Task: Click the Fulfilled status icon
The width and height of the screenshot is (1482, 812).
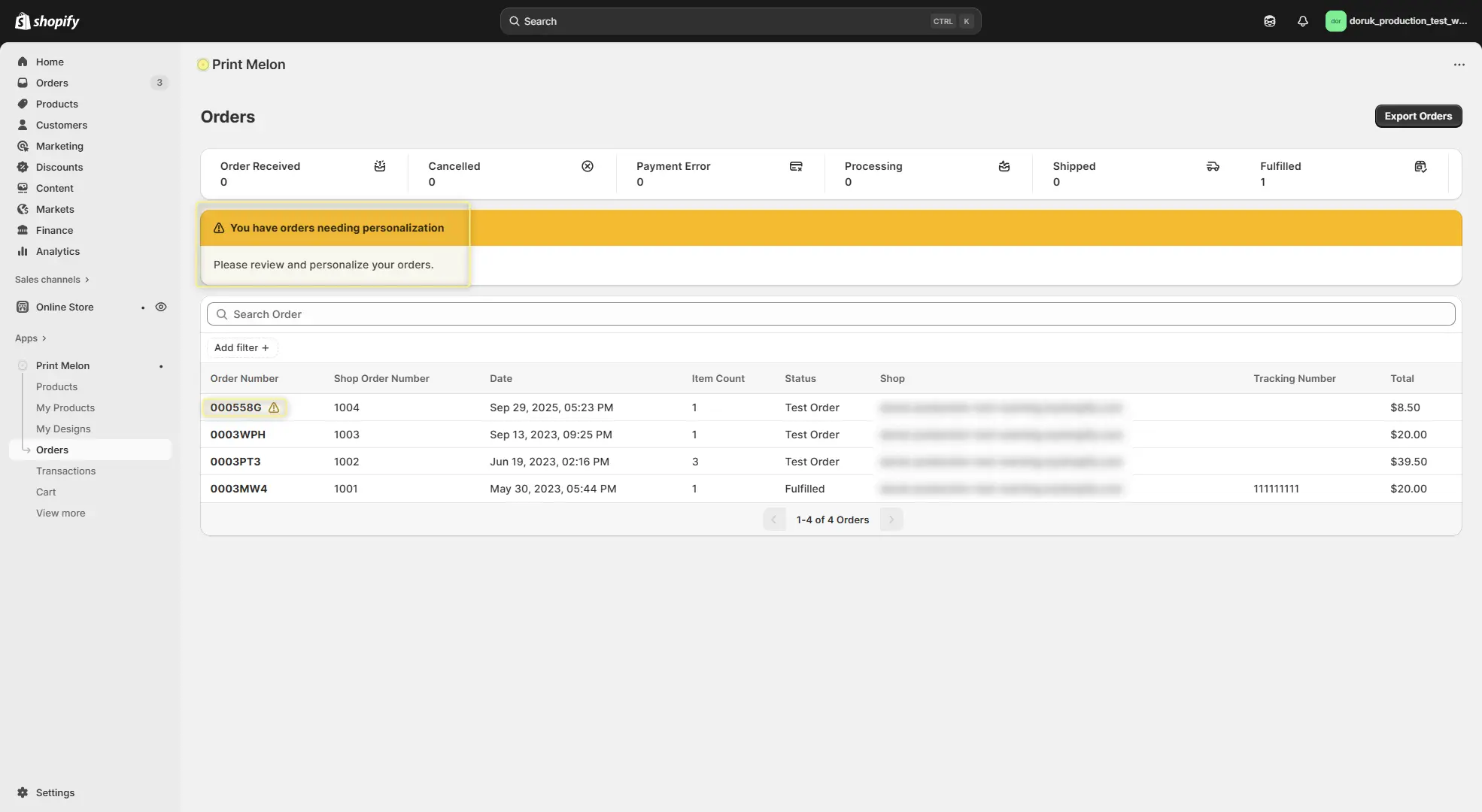Action: (1420, 166)
